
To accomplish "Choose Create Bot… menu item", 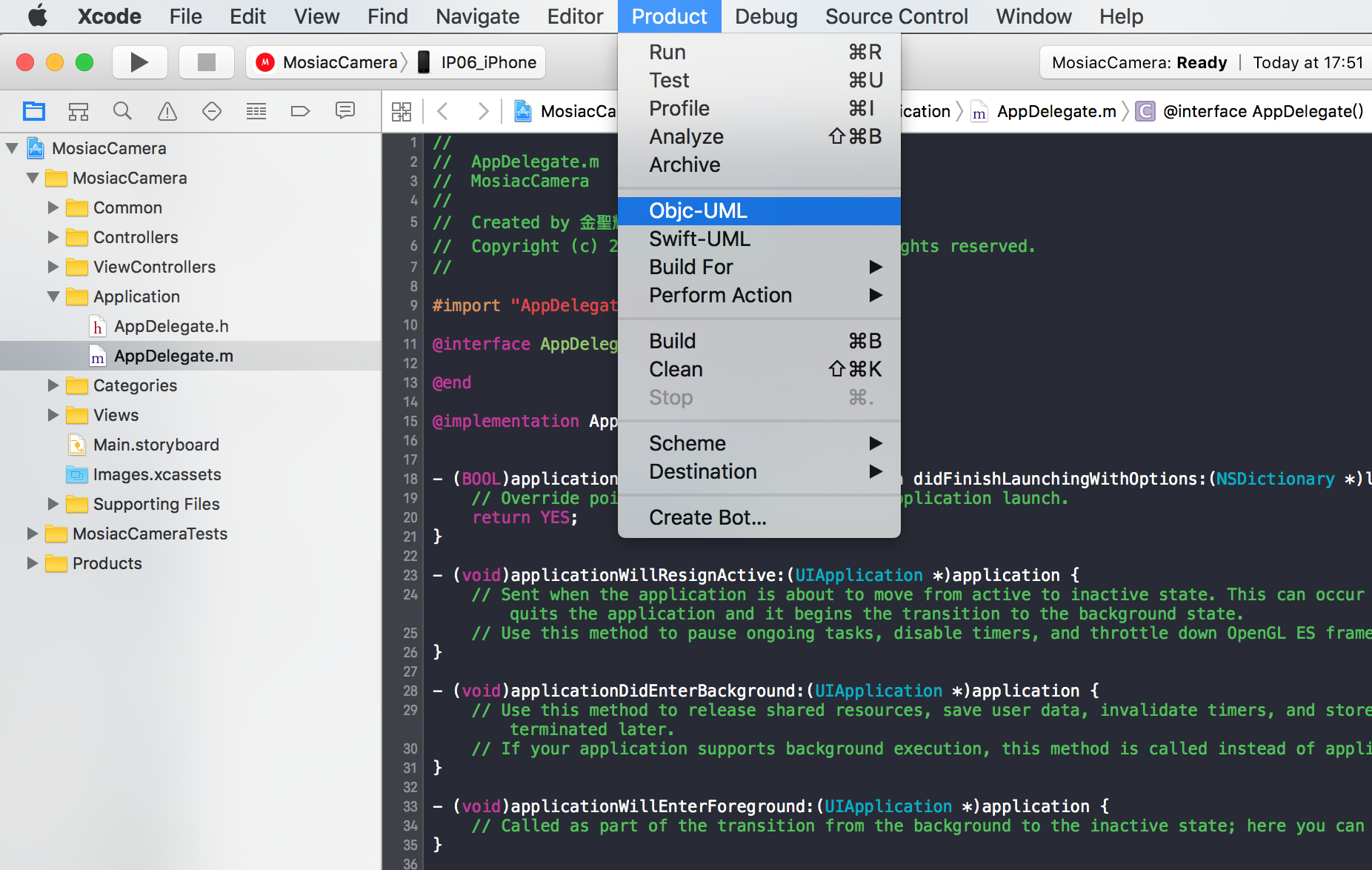I will coord(759,517).
